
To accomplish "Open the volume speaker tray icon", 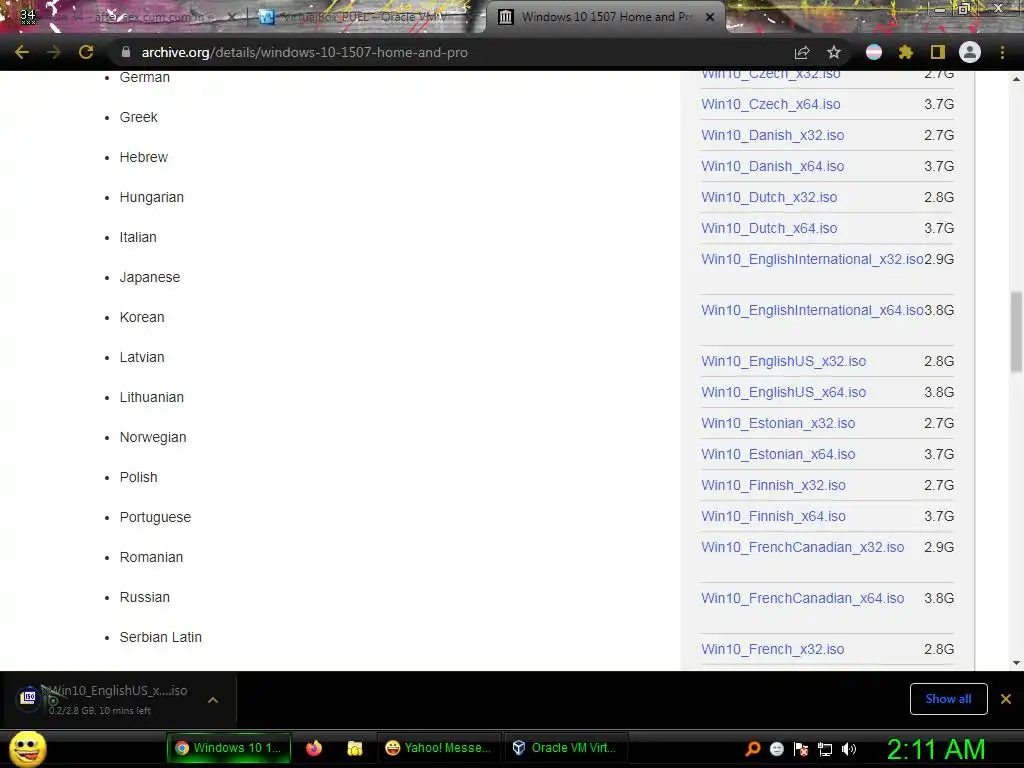I will coord(848,749).
